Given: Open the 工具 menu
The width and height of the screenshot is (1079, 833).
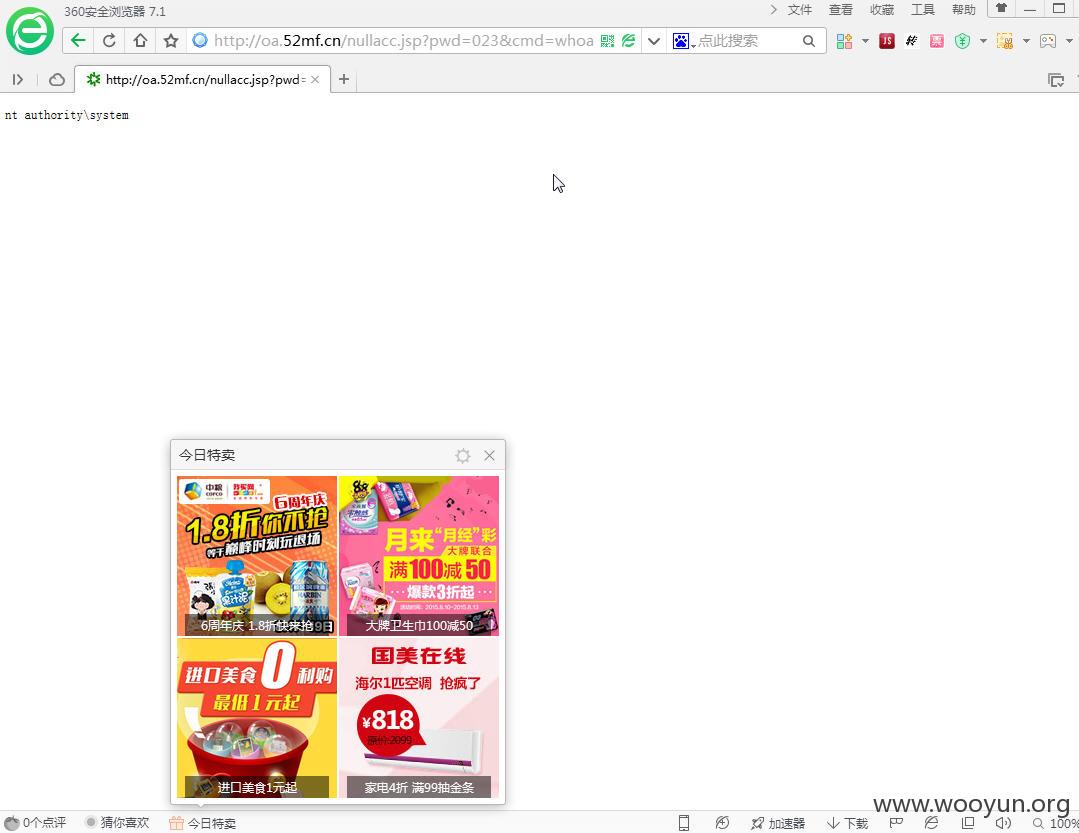Looking at the screenshot, I should click(923, 10).
